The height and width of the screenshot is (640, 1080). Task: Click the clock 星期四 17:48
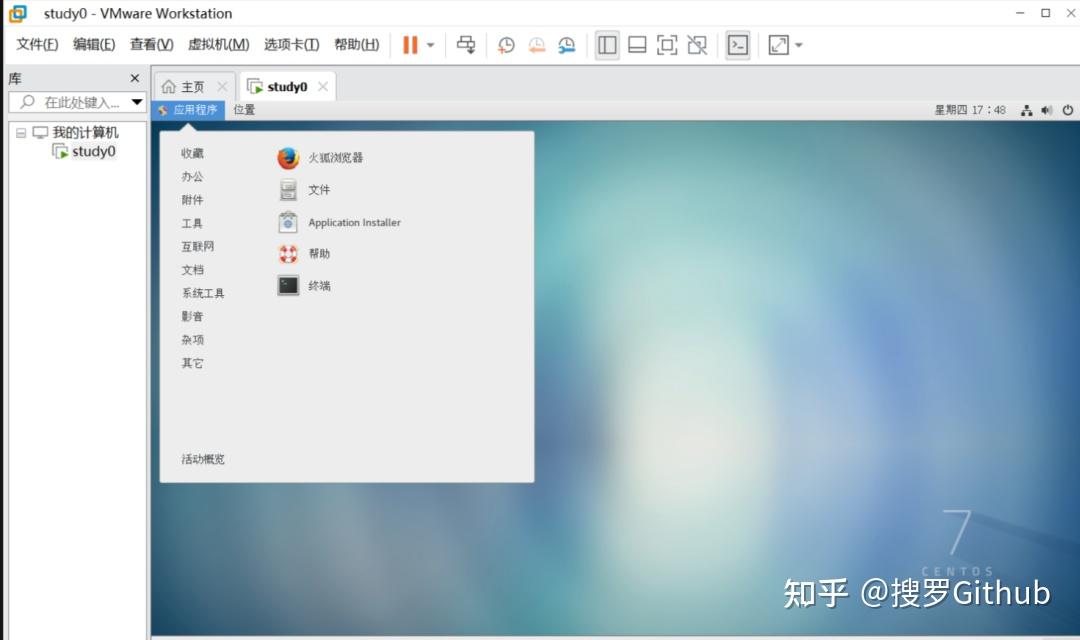point(970,110)
